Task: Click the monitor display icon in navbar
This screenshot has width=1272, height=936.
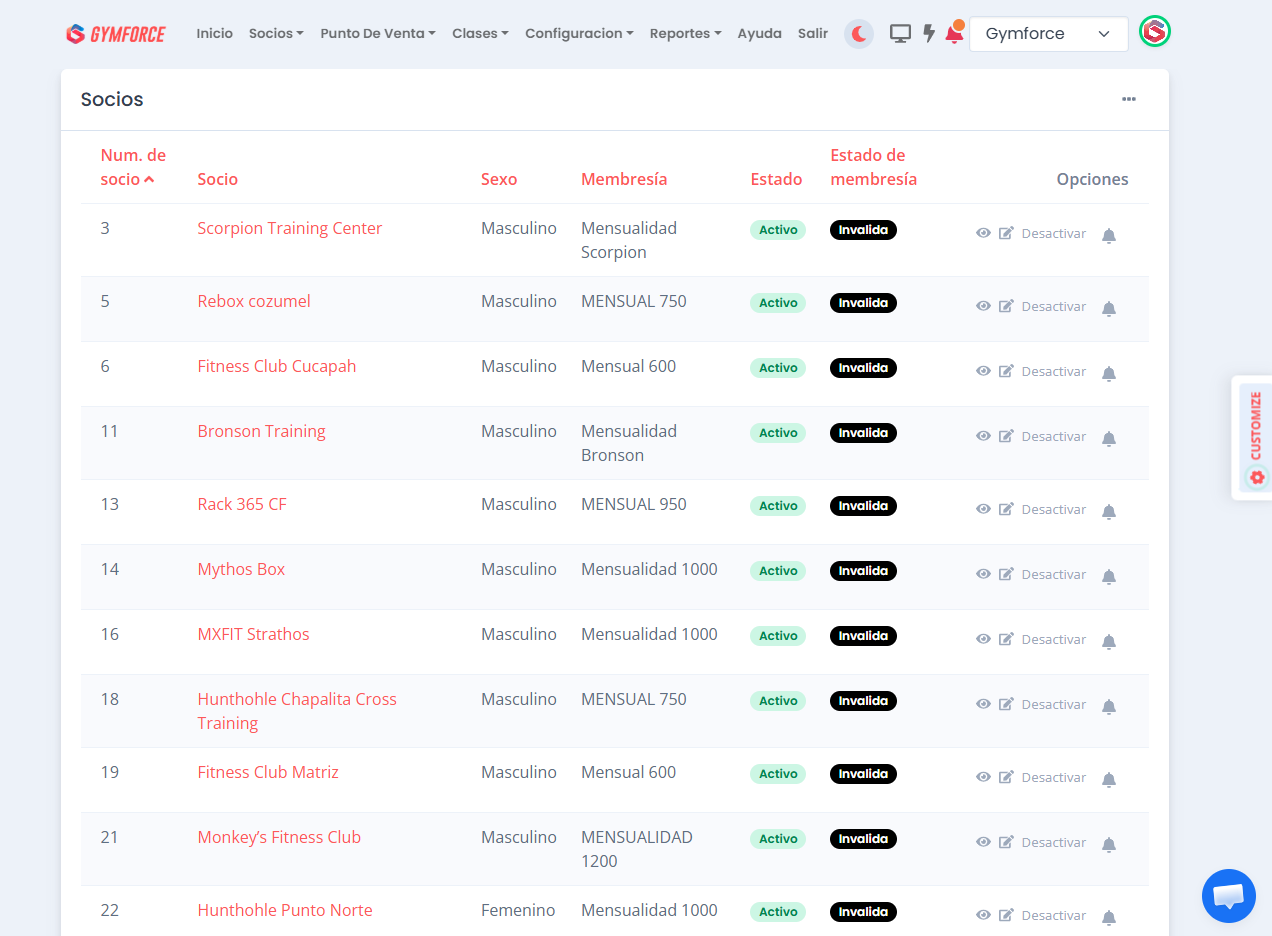Action: pyautogui.click(x=900, y=34)
